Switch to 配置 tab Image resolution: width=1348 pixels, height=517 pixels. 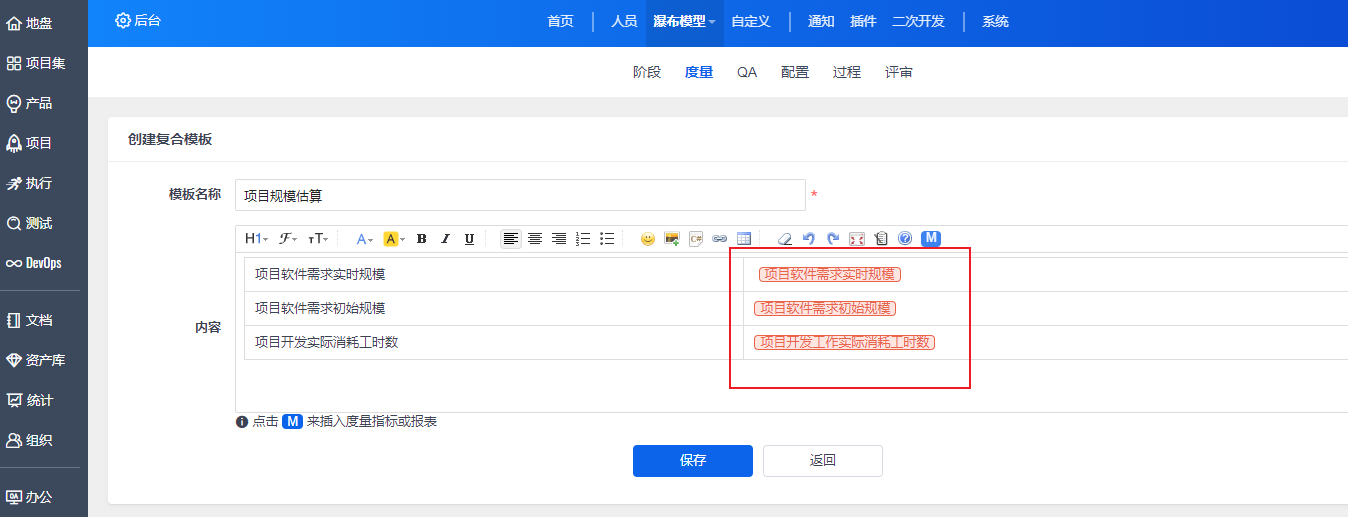pos(795,72)
